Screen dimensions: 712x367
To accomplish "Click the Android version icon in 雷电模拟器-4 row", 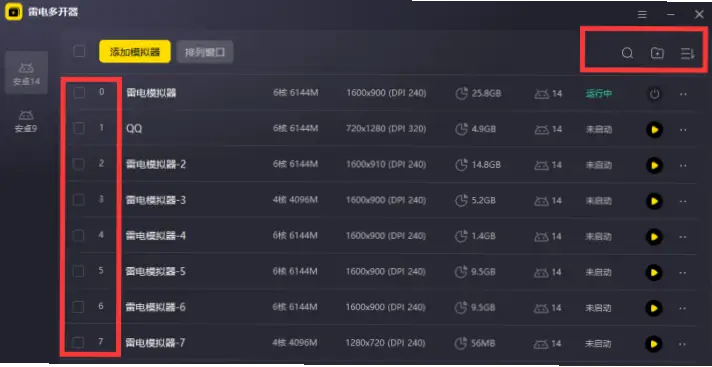I will point(541,237).
